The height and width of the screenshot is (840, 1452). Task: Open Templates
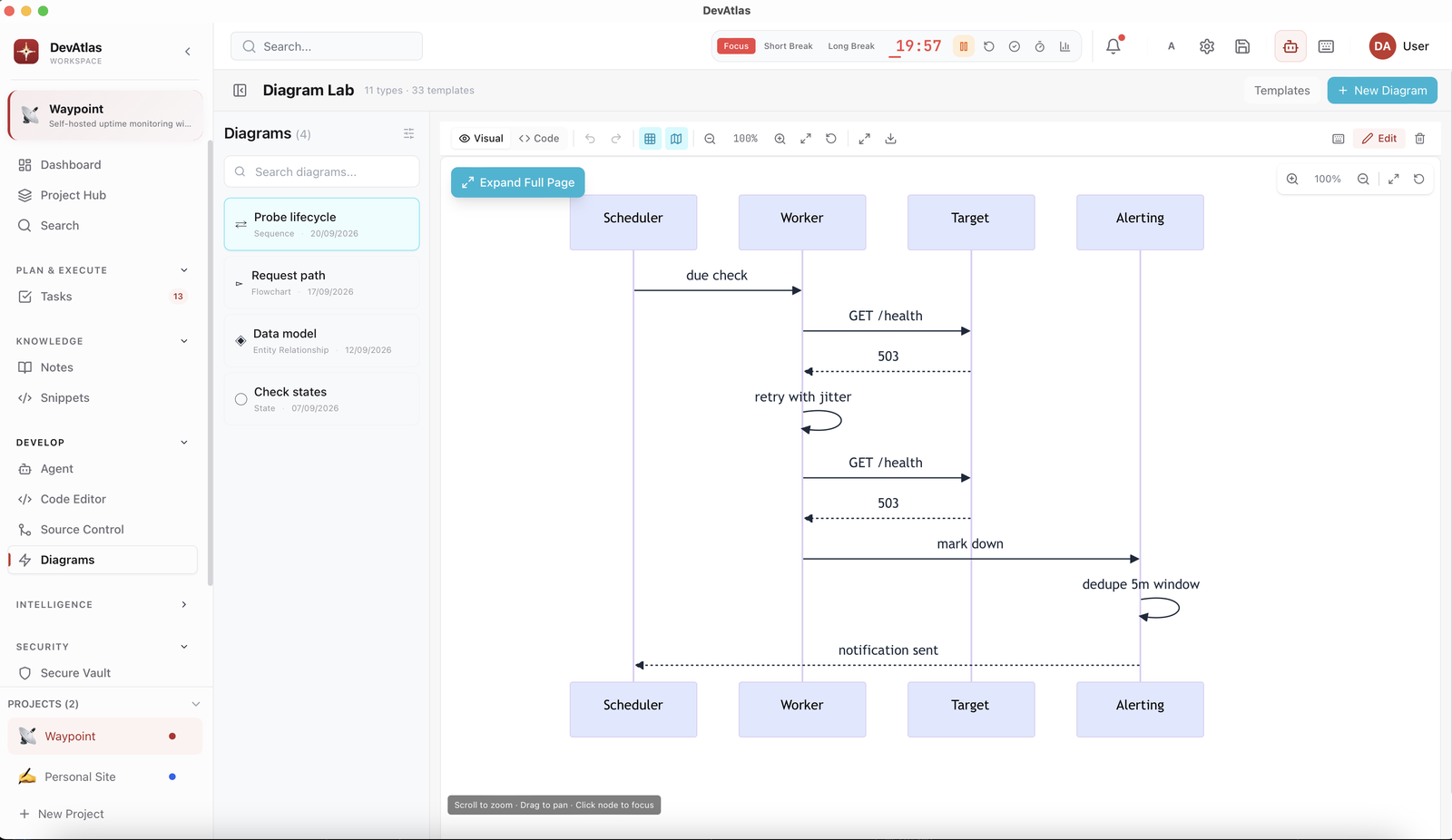tap(1281, 91)
